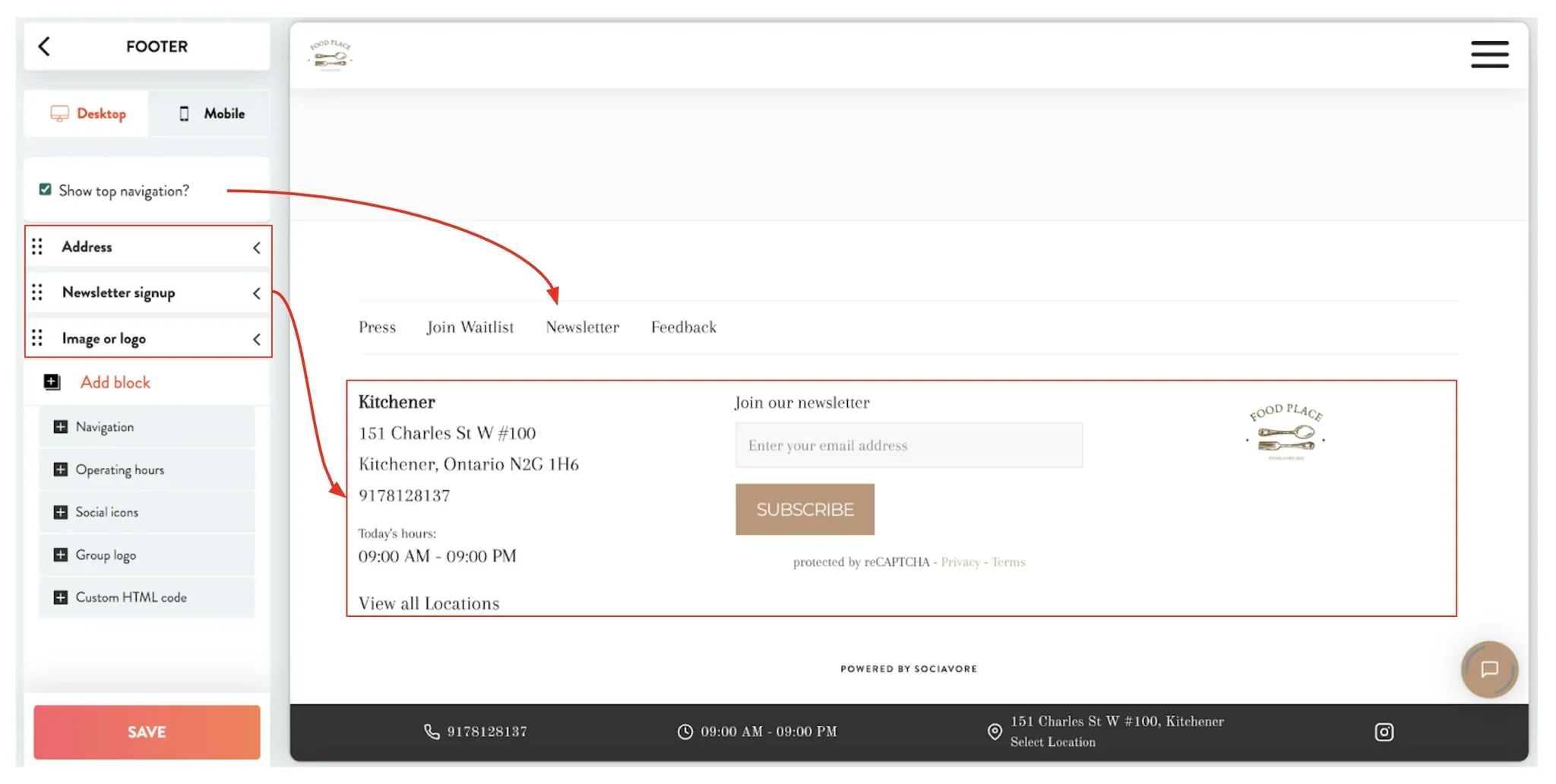Image resolution: width=1556 pixels, height=784 pixels.
Task: Click the footer phone number 9178128137 under address
Action: [404, 496]
